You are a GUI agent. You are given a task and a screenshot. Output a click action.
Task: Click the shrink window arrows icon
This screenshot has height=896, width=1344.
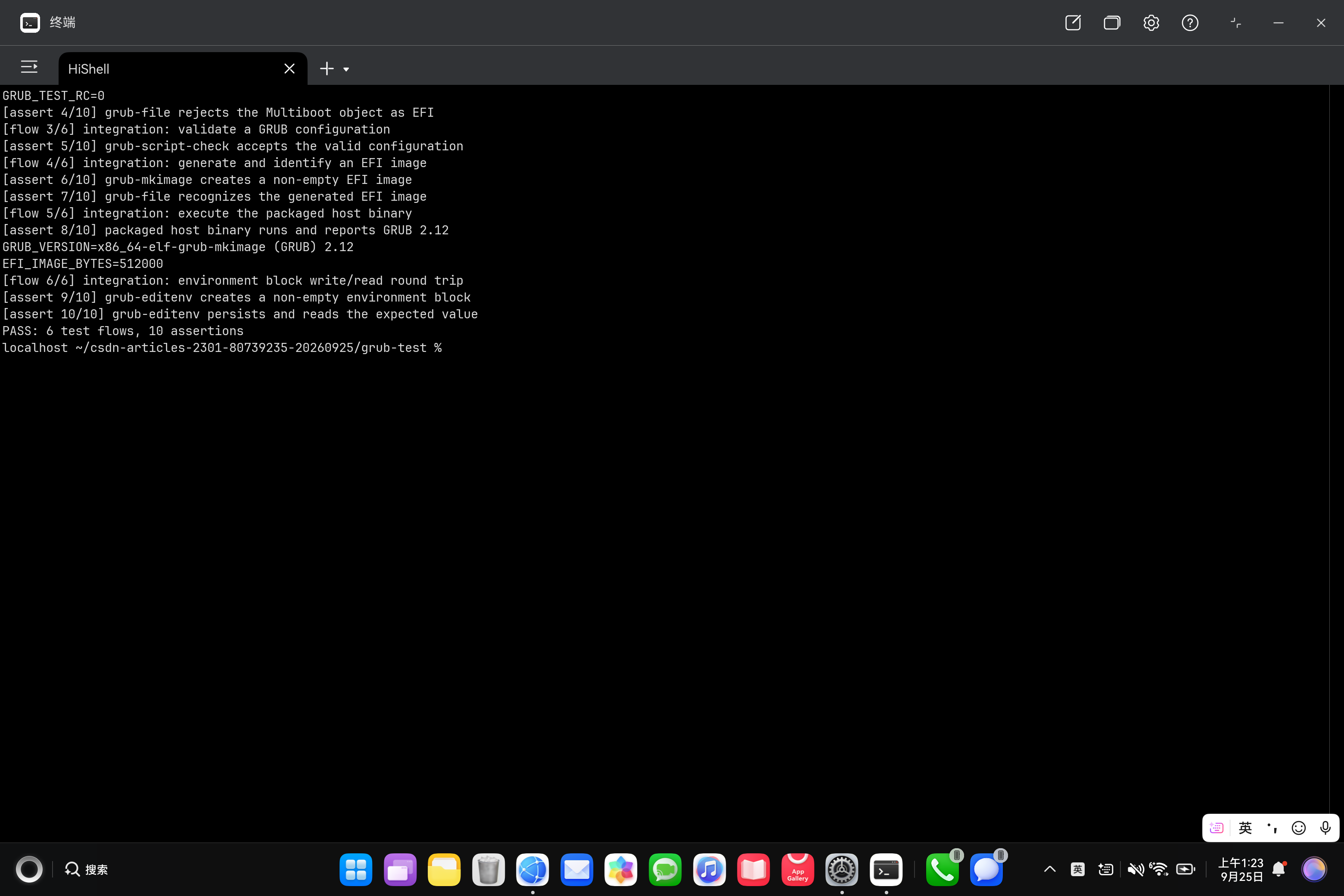click(x=1236, y=23)
